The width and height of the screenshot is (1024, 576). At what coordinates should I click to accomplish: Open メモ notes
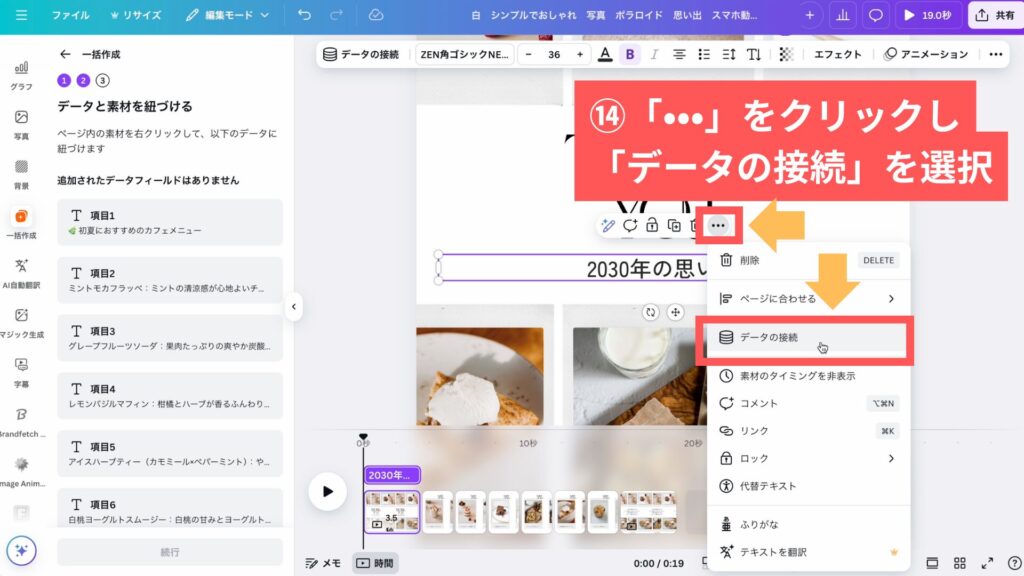click(x=323, y=563)
